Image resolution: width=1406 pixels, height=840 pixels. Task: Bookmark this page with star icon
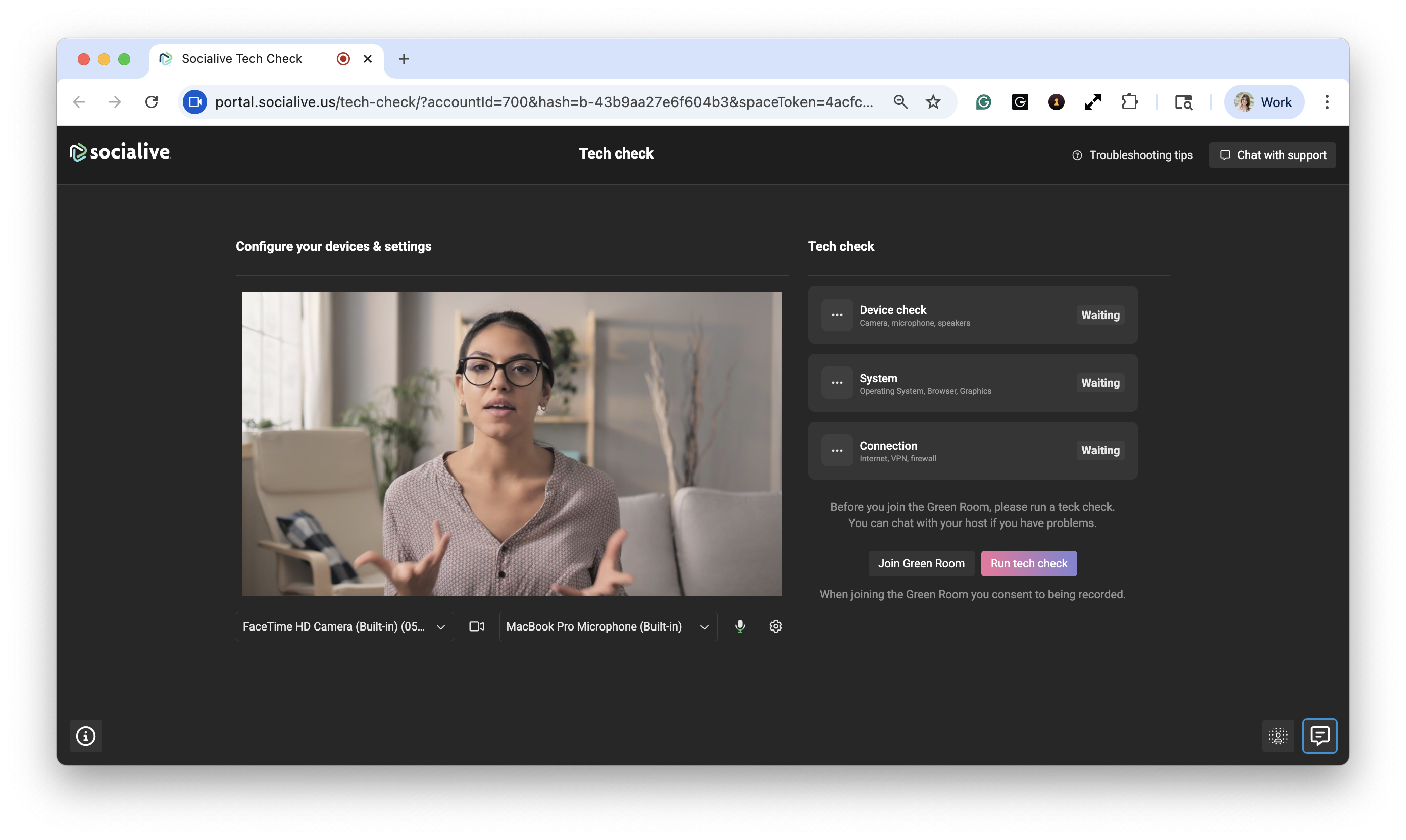(x=933, y=102)
